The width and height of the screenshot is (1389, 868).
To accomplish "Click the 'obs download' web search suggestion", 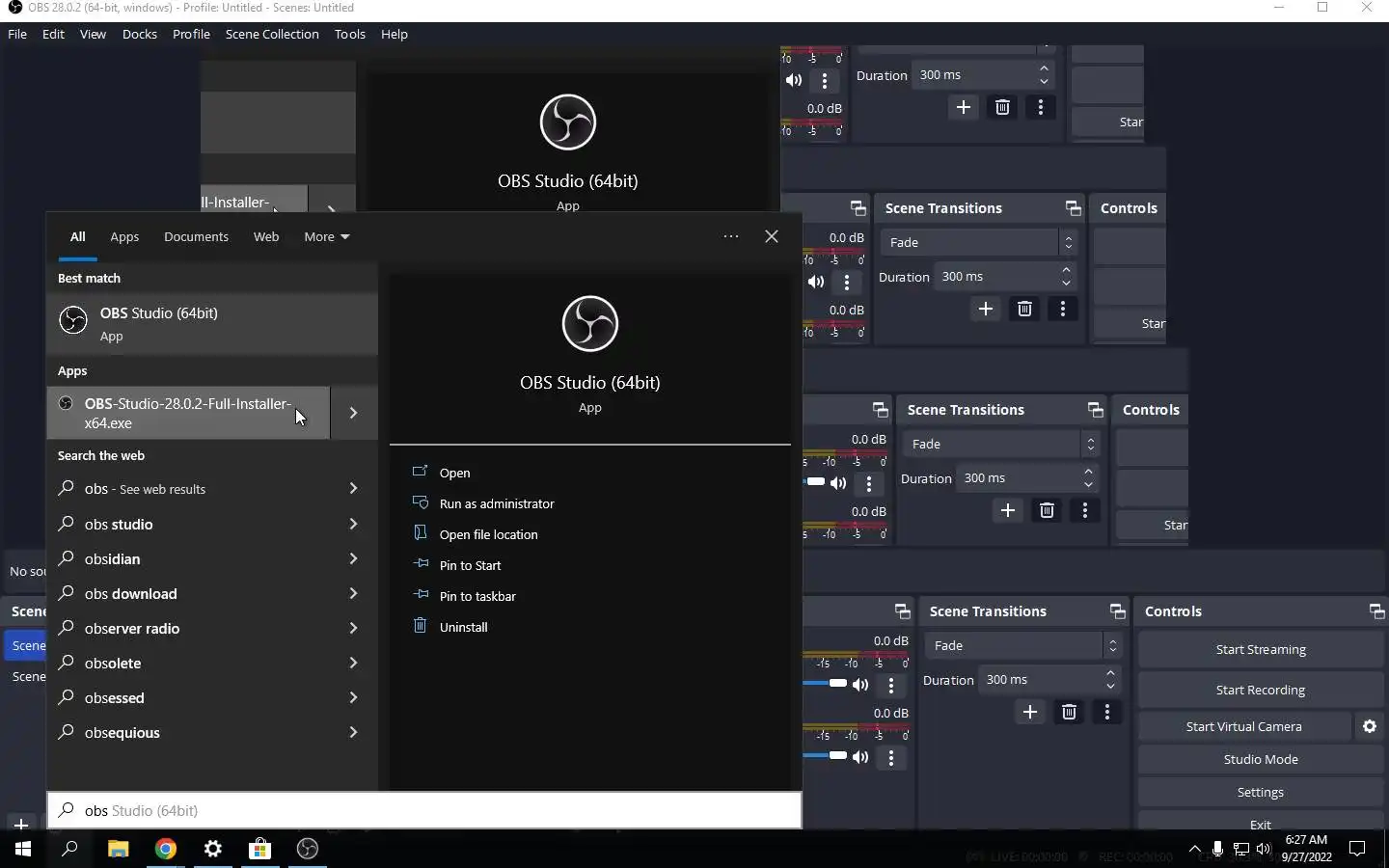I will (x=131, y=593).
